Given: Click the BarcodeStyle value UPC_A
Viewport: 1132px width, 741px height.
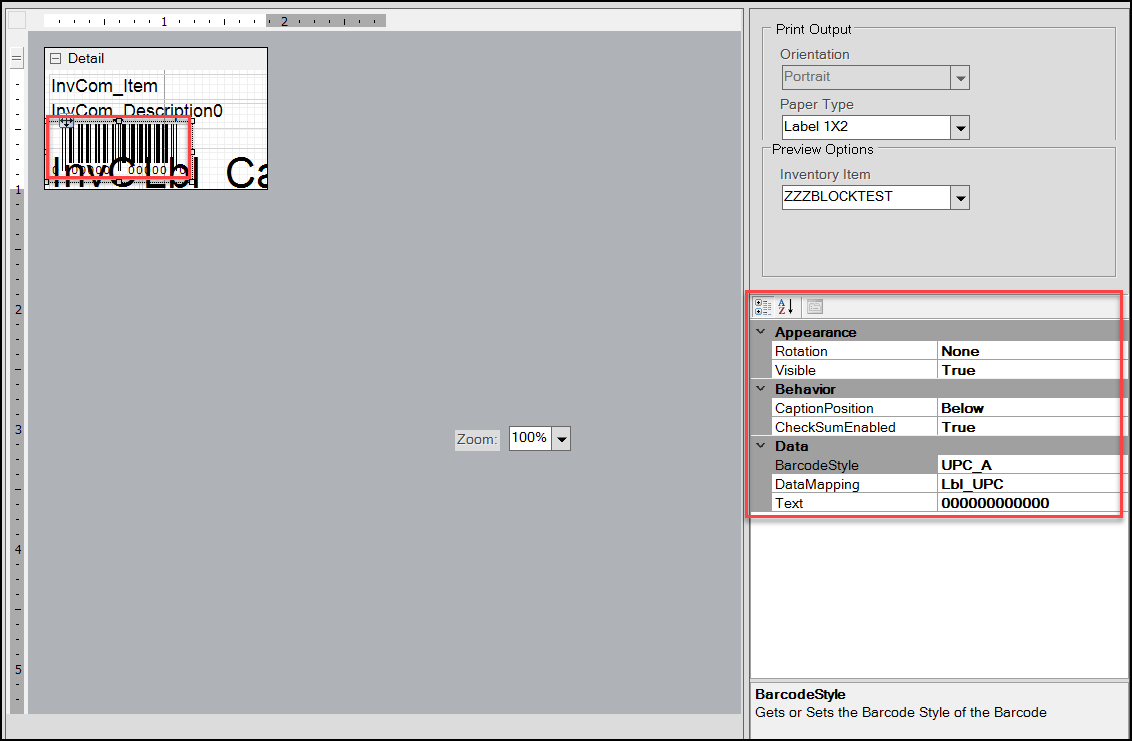Looking at the screenshot, I should 966,465.
